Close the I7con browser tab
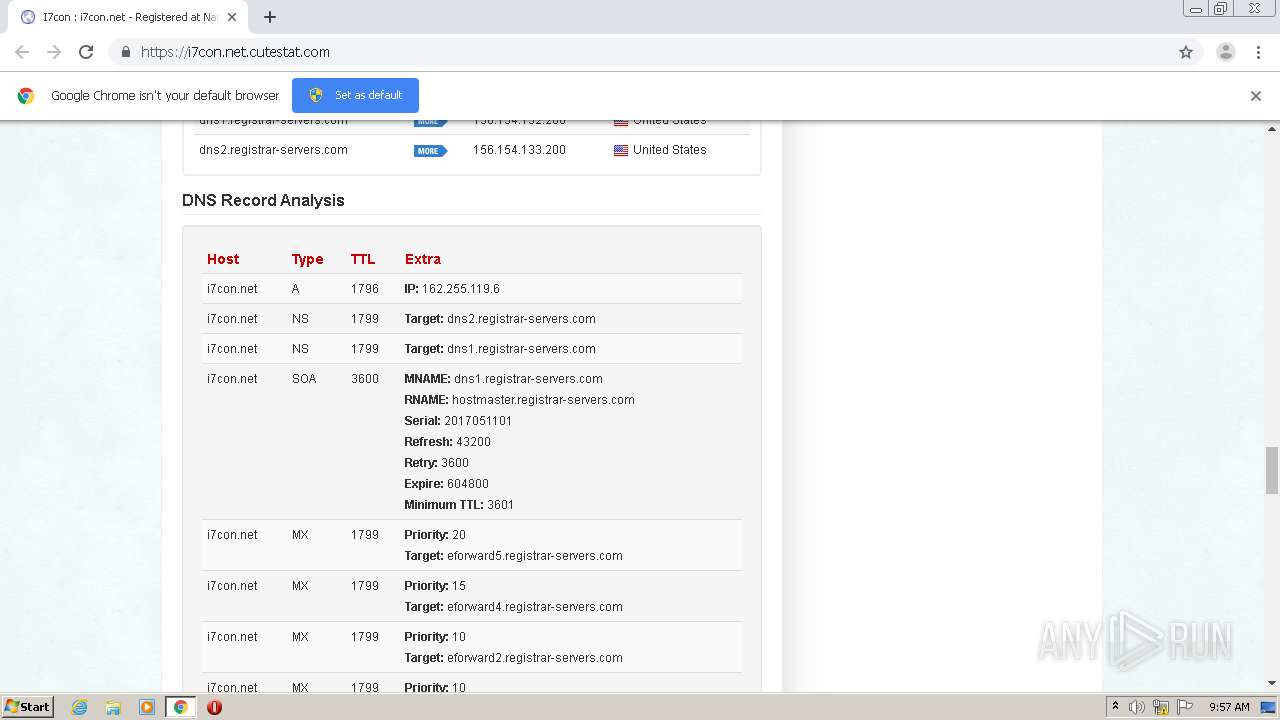 232,17
